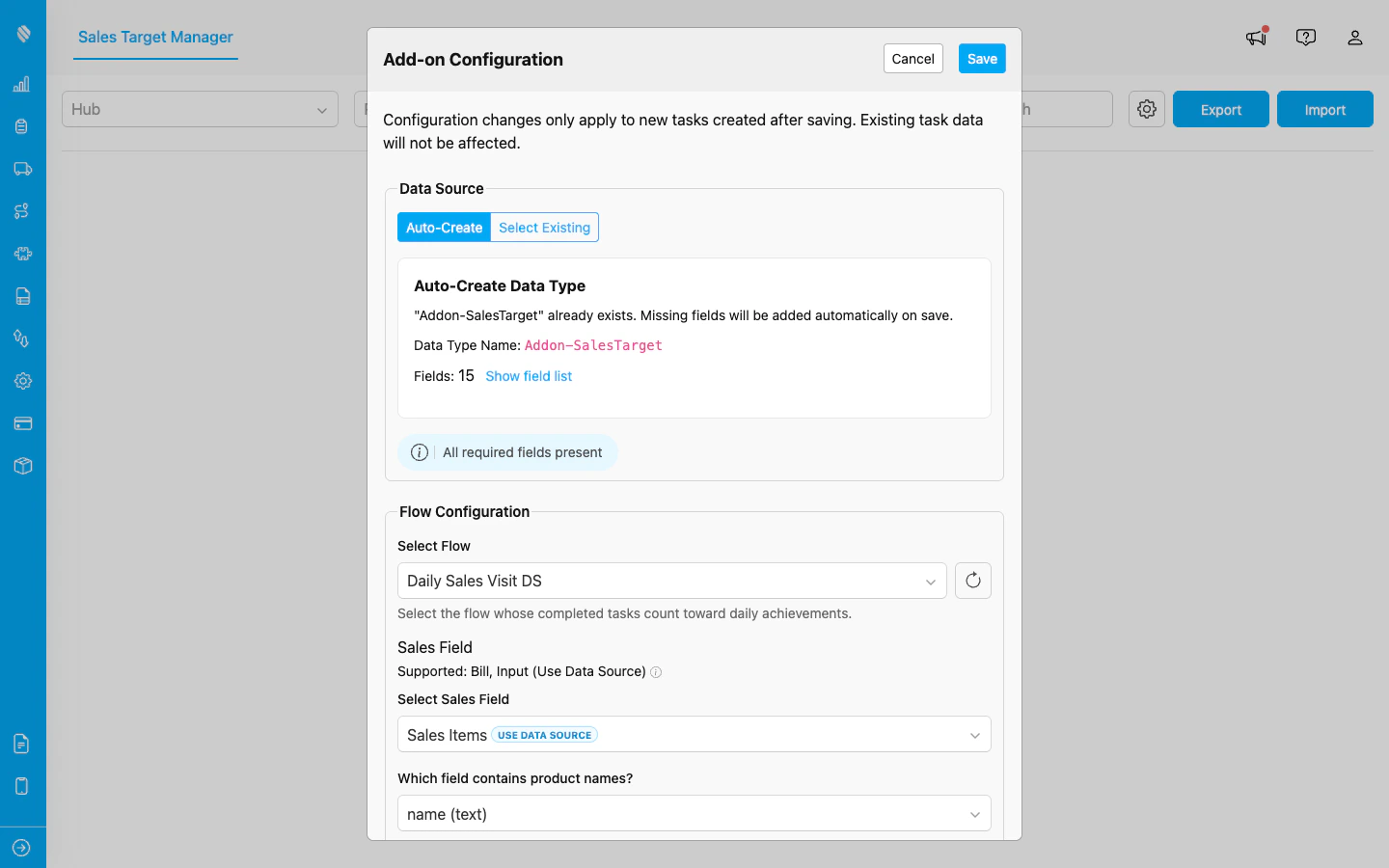Show the field list link

coord(529,376)
